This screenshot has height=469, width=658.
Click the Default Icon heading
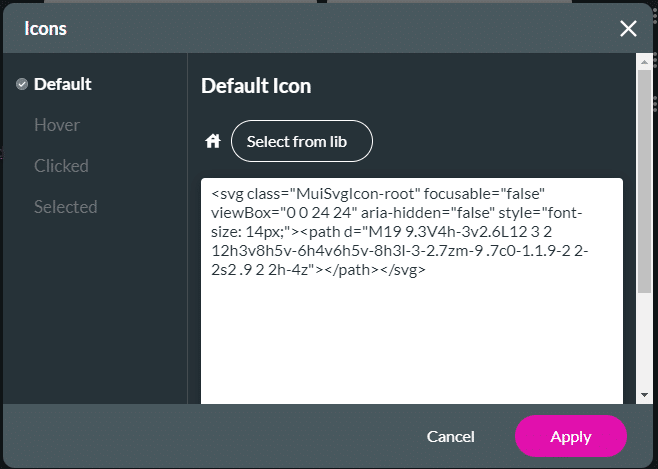pos(256,86)
